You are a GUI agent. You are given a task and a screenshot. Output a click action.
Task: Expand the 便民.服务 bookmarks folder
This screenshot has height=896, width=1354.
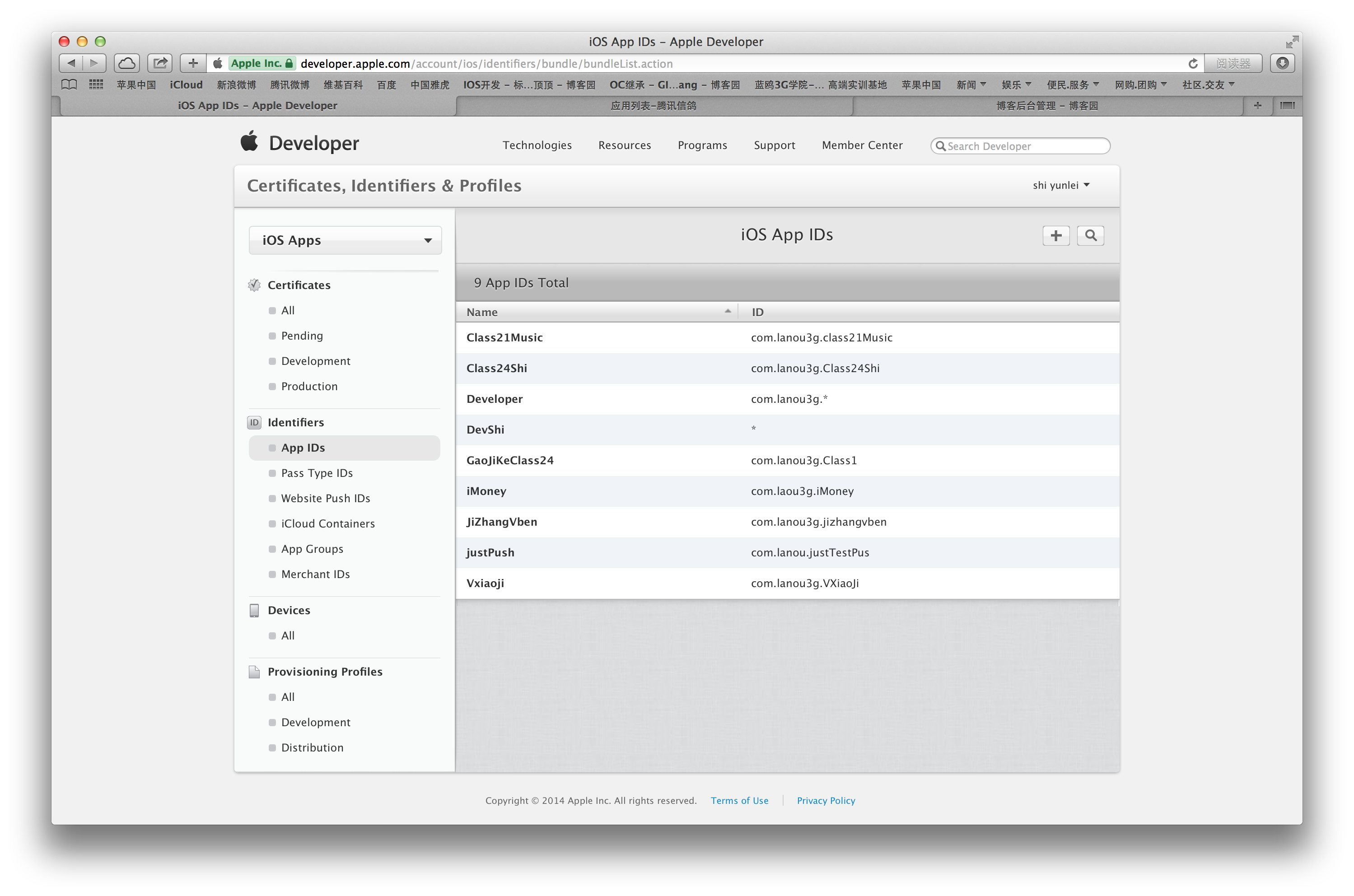click(1072, 84)
